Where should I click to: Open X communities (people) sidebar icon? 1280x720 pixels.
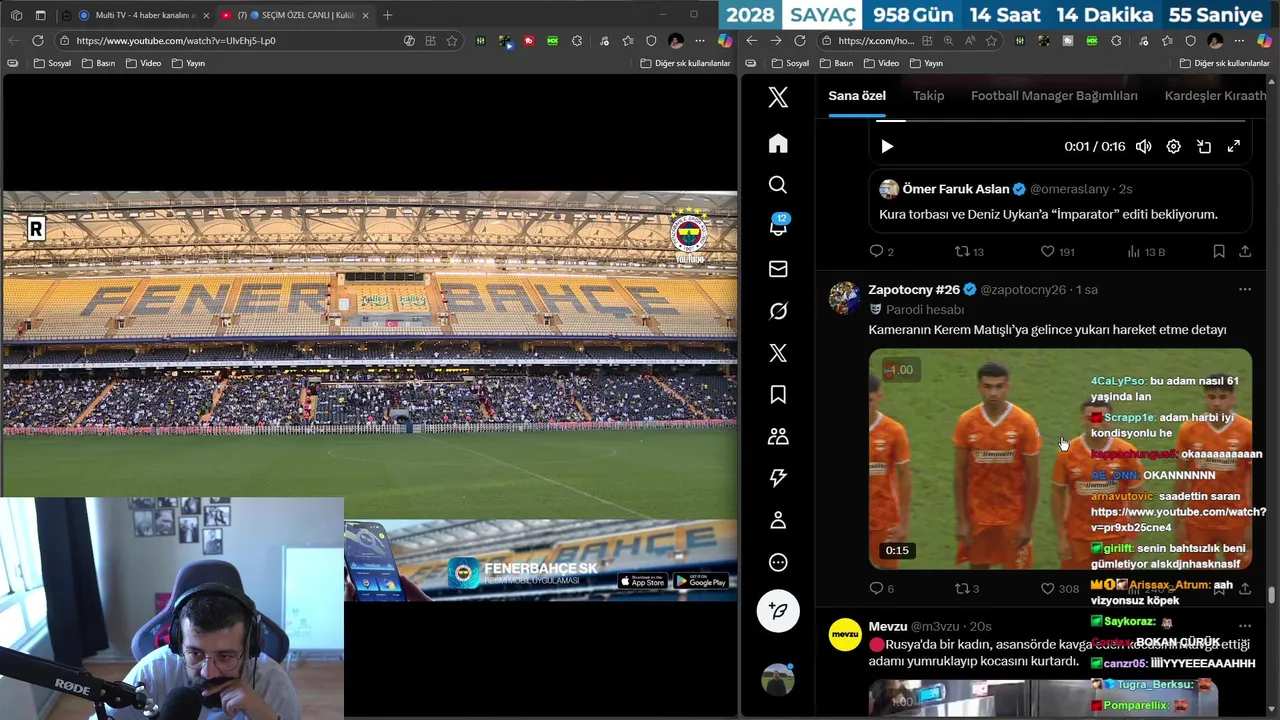pos(778,437)
